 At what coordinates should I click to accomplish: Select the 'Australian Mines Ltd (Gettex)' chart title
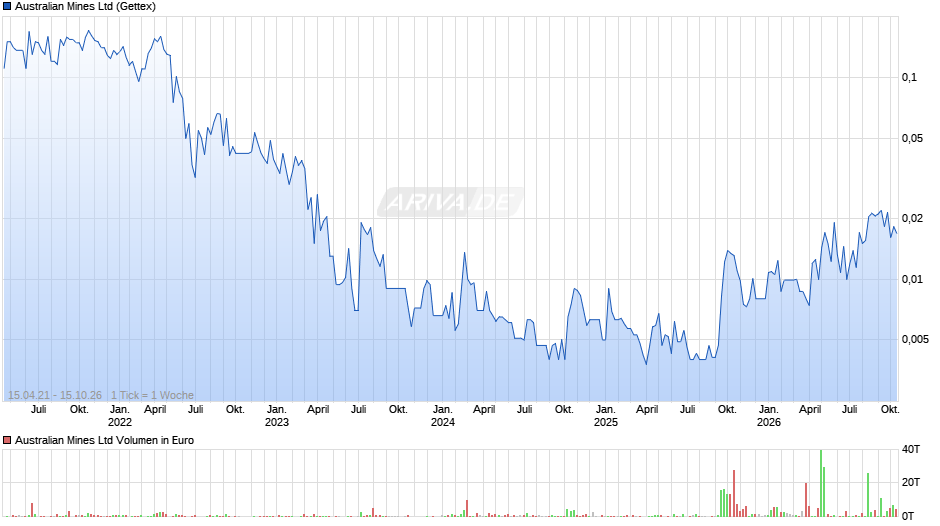pyautogui.click(x=85, y=7)
